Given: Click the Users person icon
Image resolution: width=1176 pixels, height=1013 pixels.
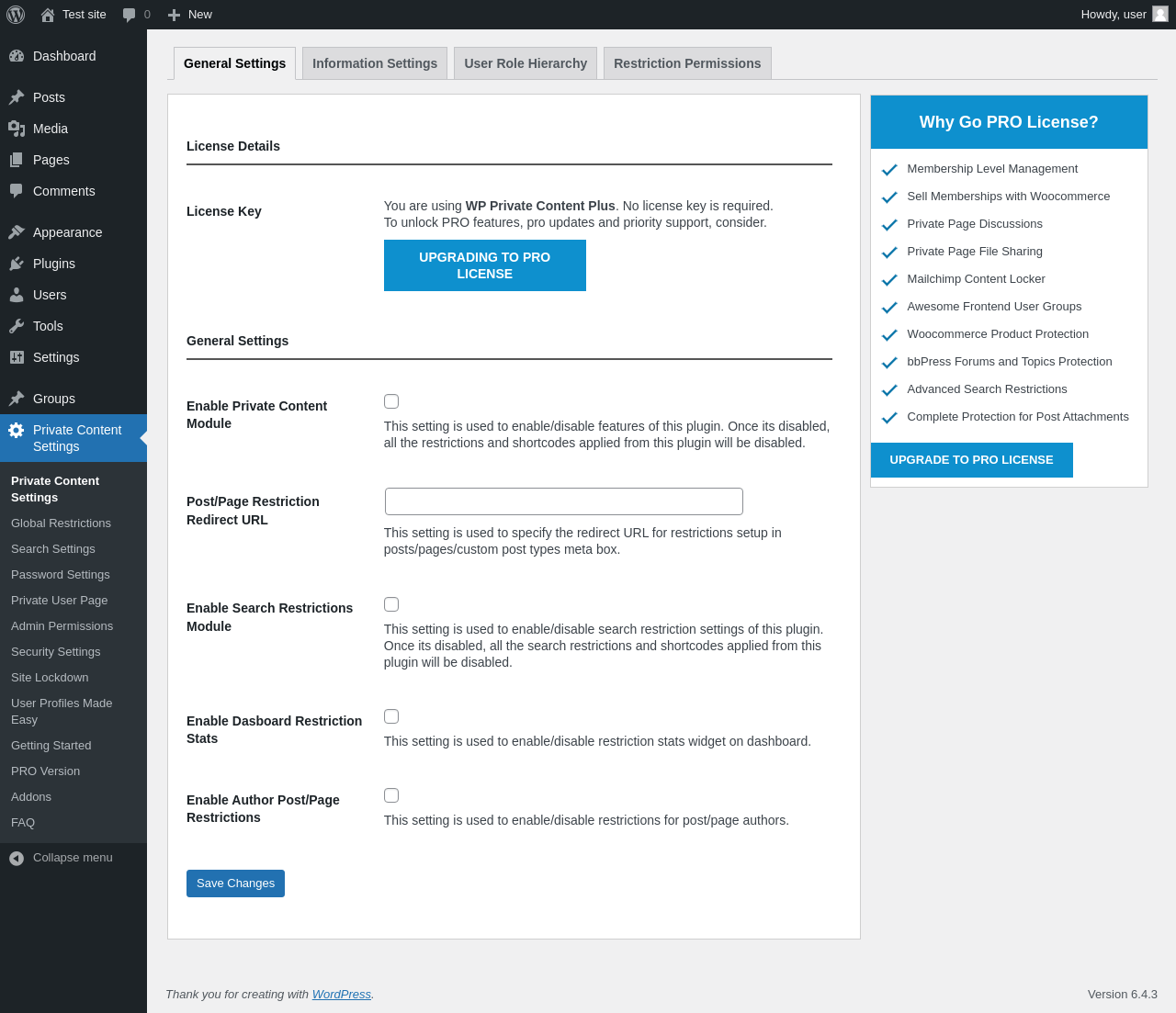Looking at the screenshot, I should click(17, 295).
